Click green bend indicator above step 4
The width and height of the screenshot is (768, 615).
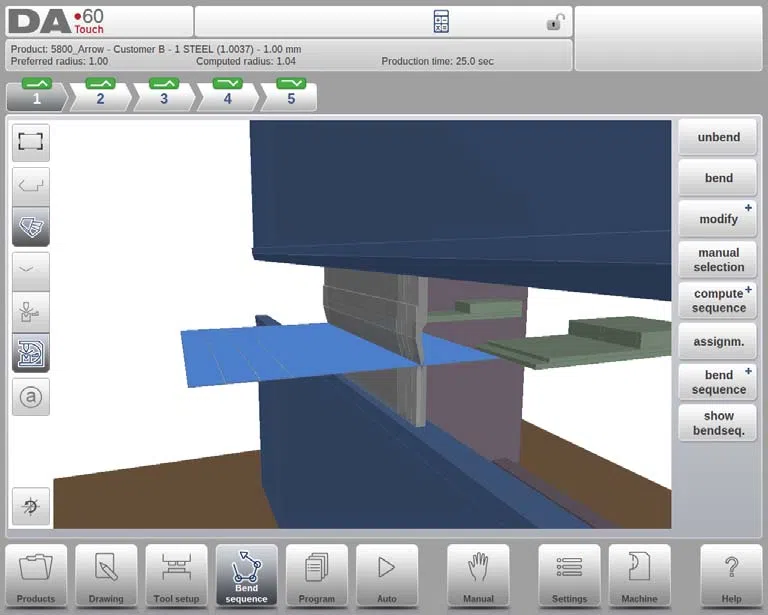tap(228, 83)
